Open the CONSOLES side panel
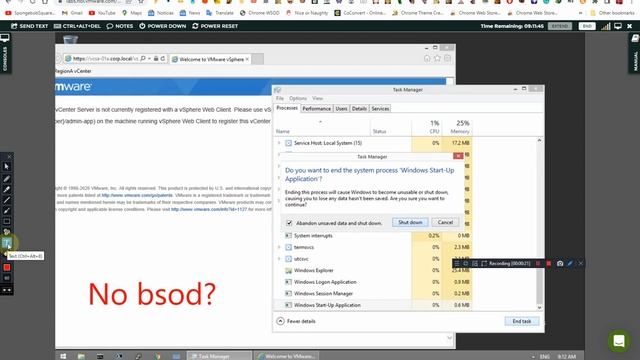Image resolution: width=640 pixels, height=360 pixels. click(5, 53)
